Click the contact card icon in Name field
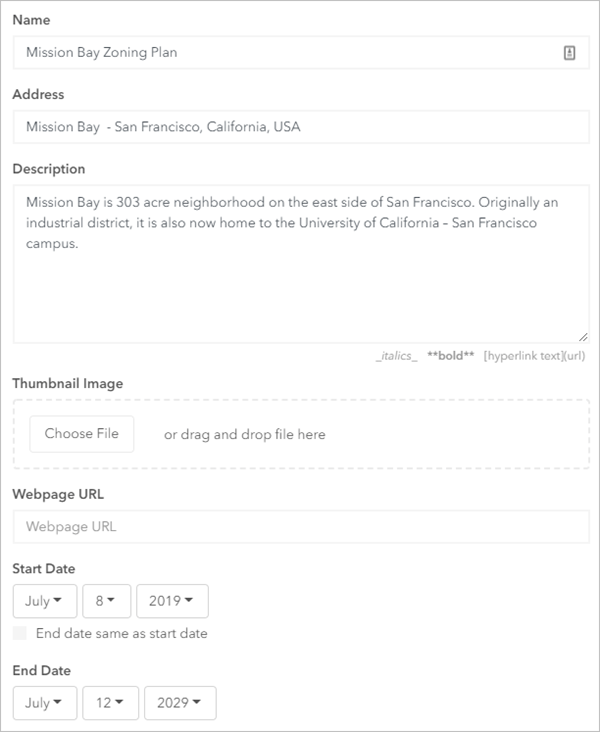 tap(569, 53)
